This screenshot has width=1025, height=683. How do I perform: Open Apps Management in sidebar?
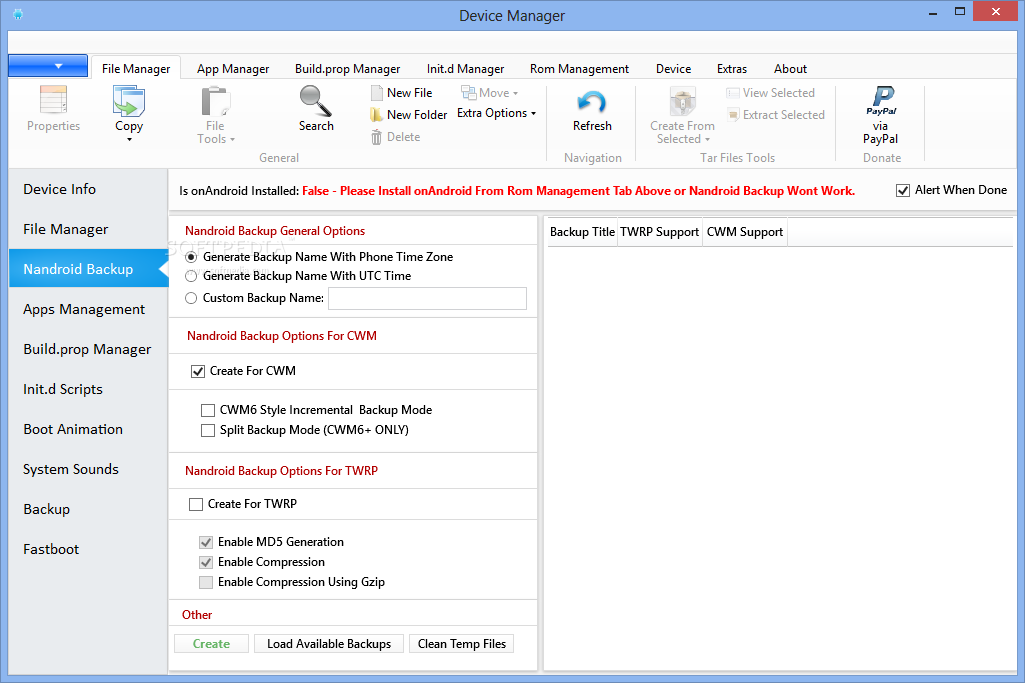click(x=89, y=309)
